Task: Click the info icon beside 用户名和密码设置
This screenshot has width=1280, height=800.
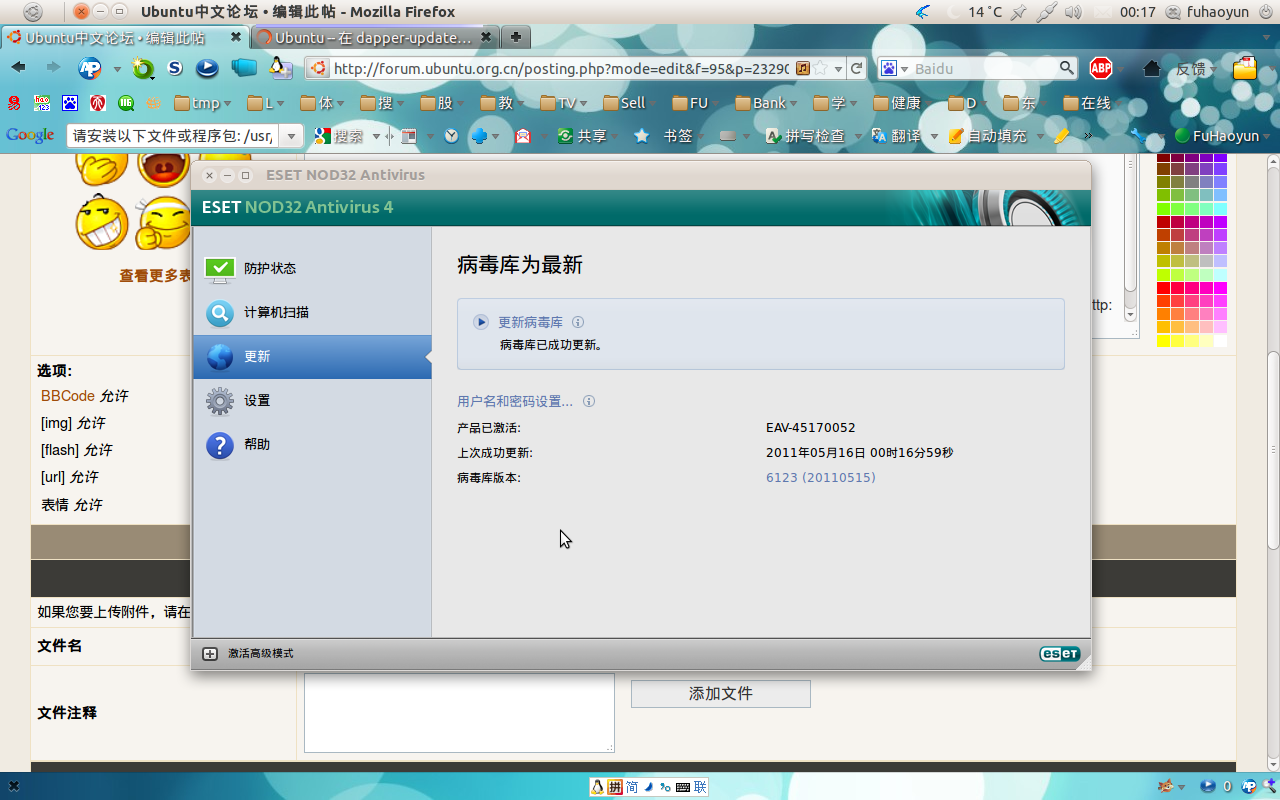Action: click(589, 401)
